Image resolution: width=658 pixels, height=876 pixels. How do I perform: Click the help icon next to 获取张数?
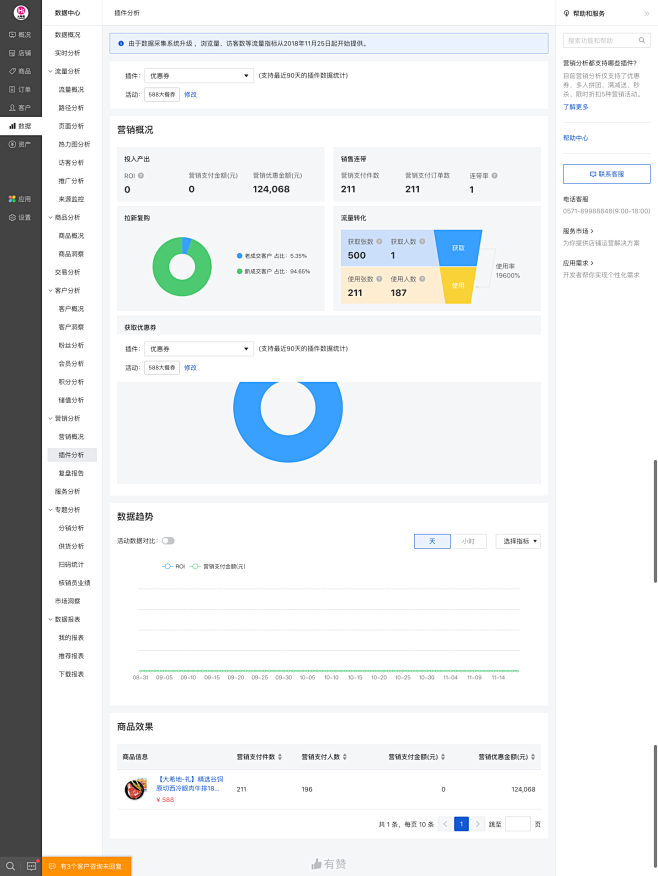click(379, 241)
